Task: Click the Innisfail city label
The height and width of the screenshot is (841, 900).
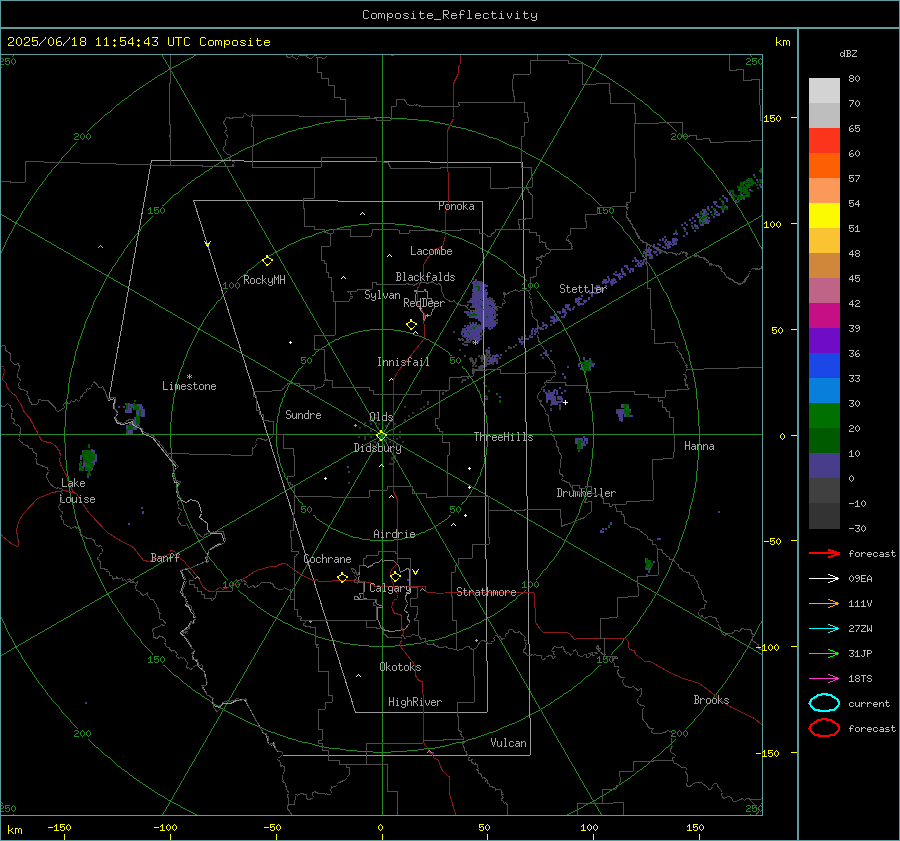Action: [403, 362]
